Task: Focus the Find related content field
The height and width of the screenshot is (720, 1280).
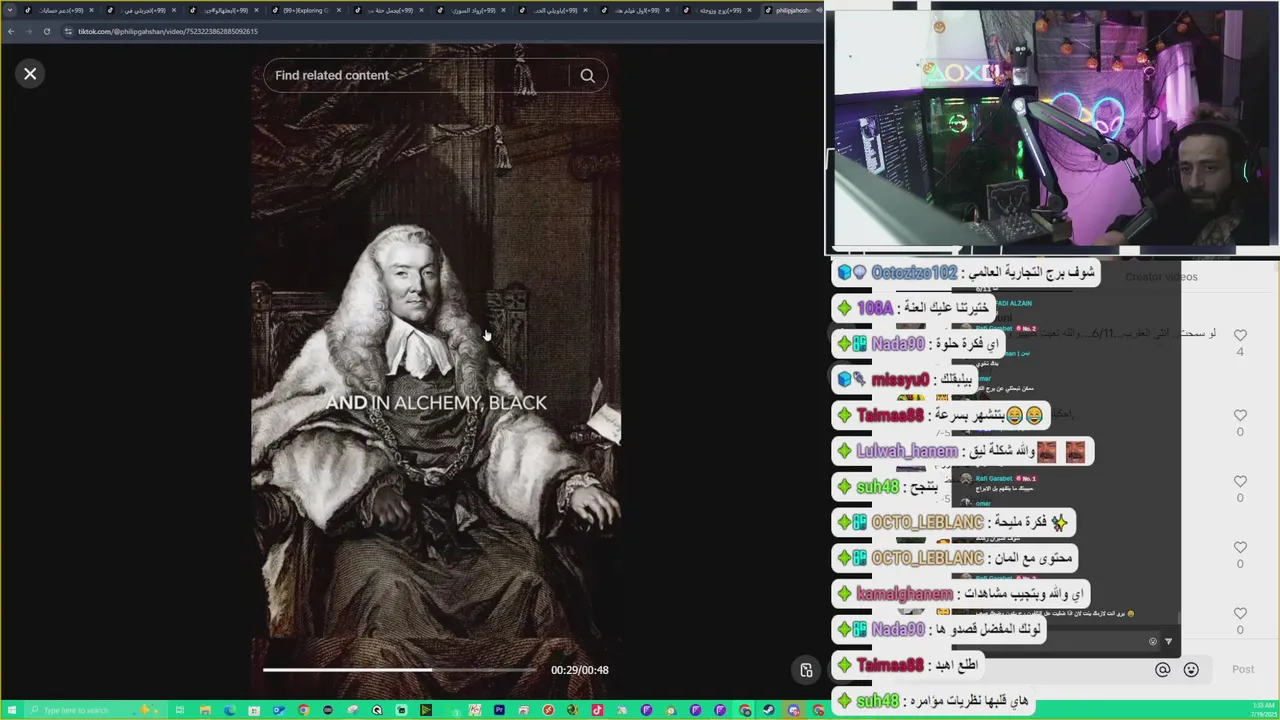Action: click(418, 75)
